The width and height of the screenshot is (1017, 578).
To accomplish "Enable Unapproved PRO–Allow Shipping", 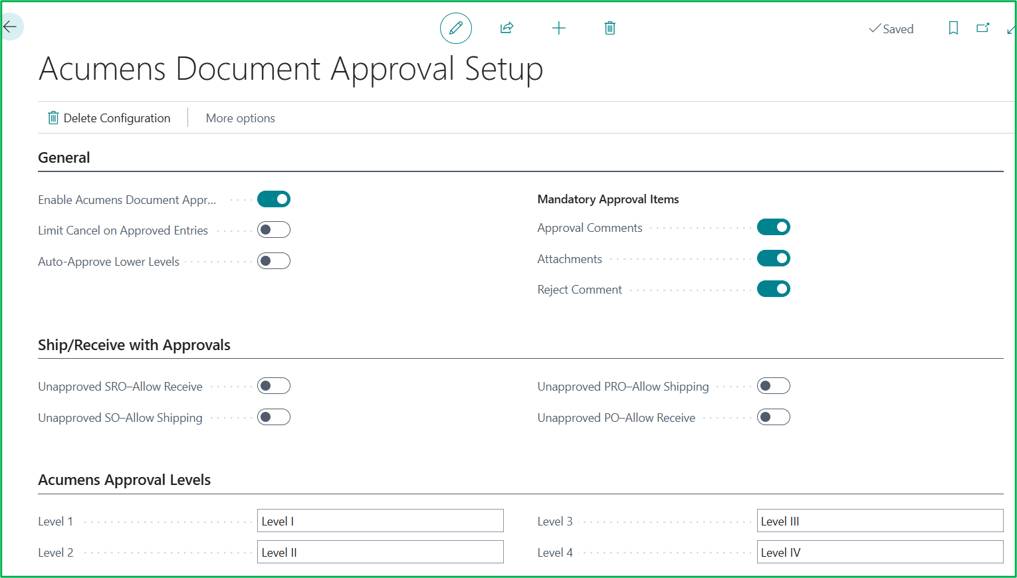I will 773,386.
